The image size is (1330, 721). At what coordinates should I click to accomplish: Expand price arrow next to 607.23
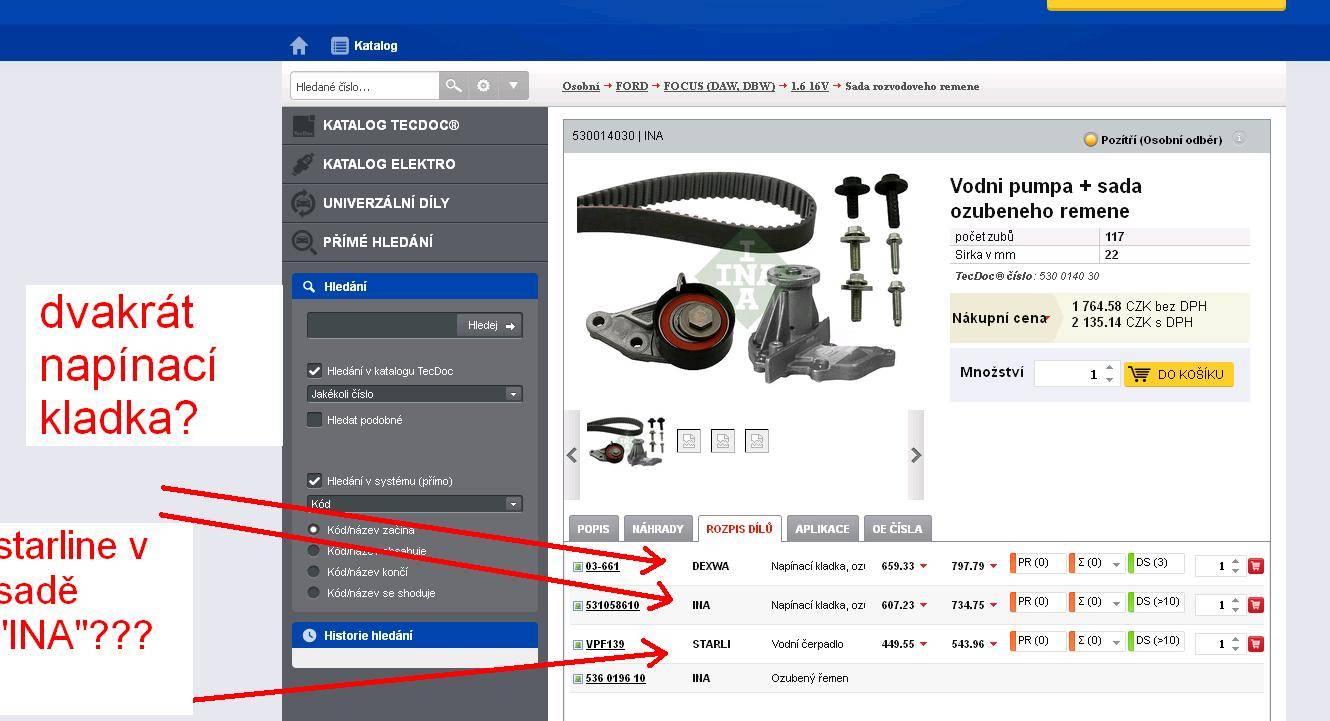pos(923,605)
